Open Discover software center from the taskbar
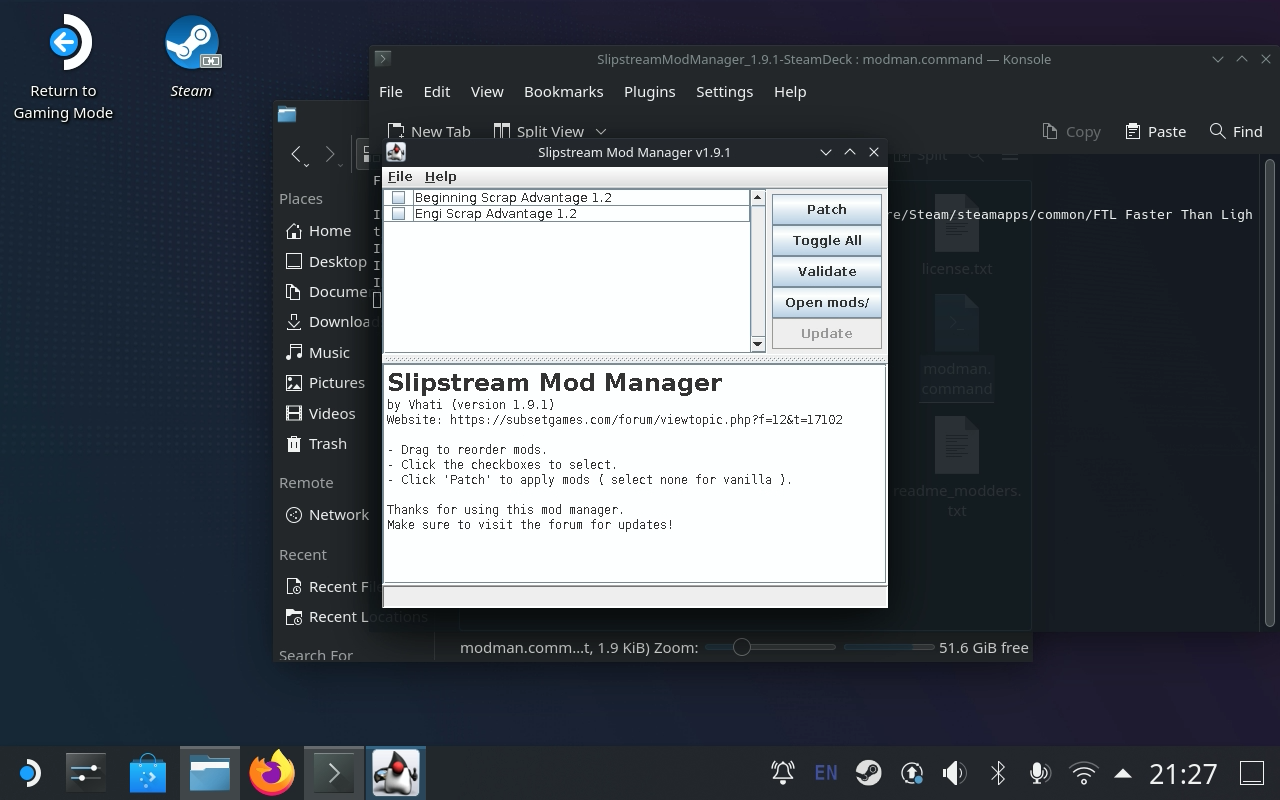This screenshot has height=800, width=1280. click(147, 772)
